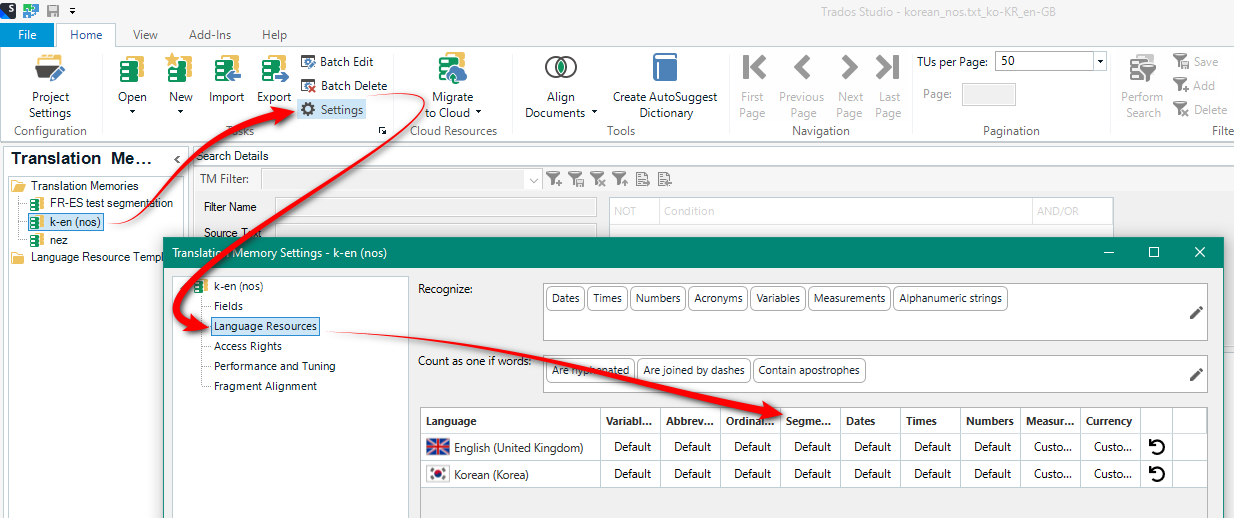1234x518 pixels.
Task: Switch to the Help tab
Action: (274, 35)
